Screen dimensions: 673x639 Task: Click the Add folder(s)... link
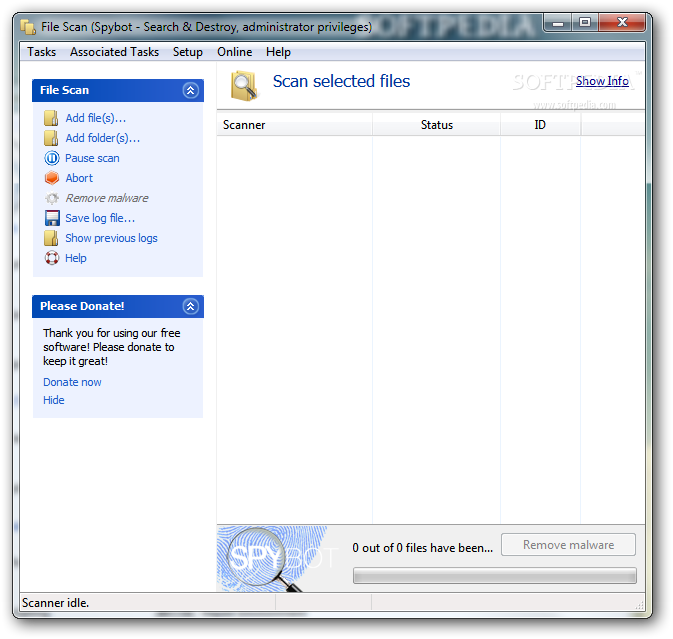pos(103,138)
